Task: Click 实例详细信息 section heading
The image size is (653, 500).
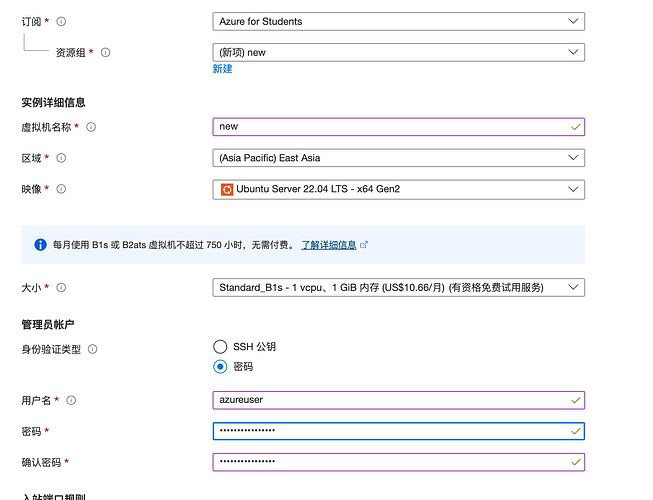Action: (x=53, y=102)
